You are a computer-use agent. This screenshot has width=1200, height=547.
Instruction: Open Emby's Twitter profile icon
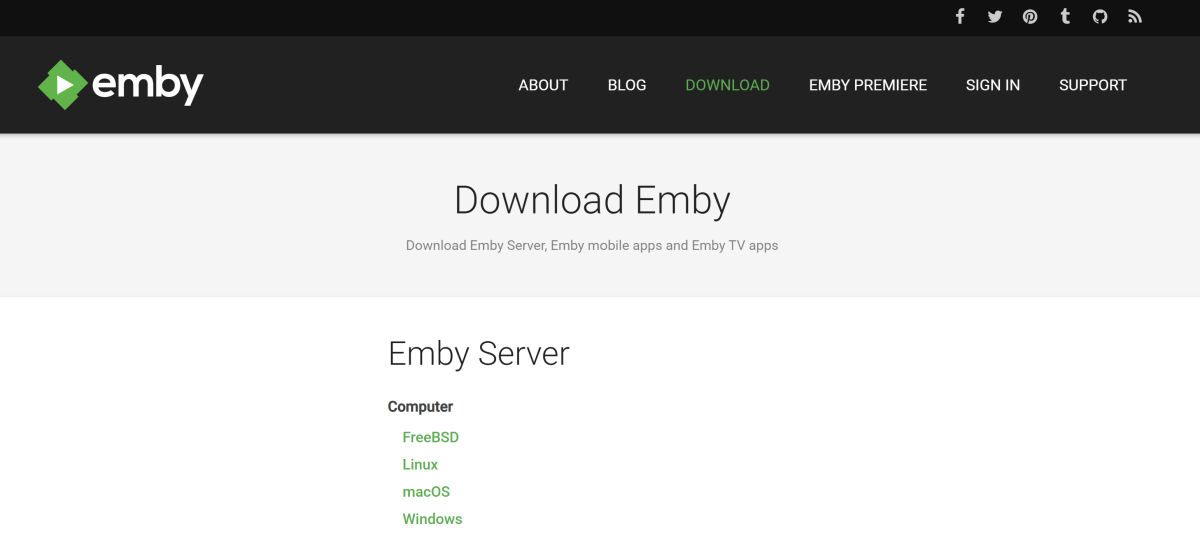tap(995, 17)
